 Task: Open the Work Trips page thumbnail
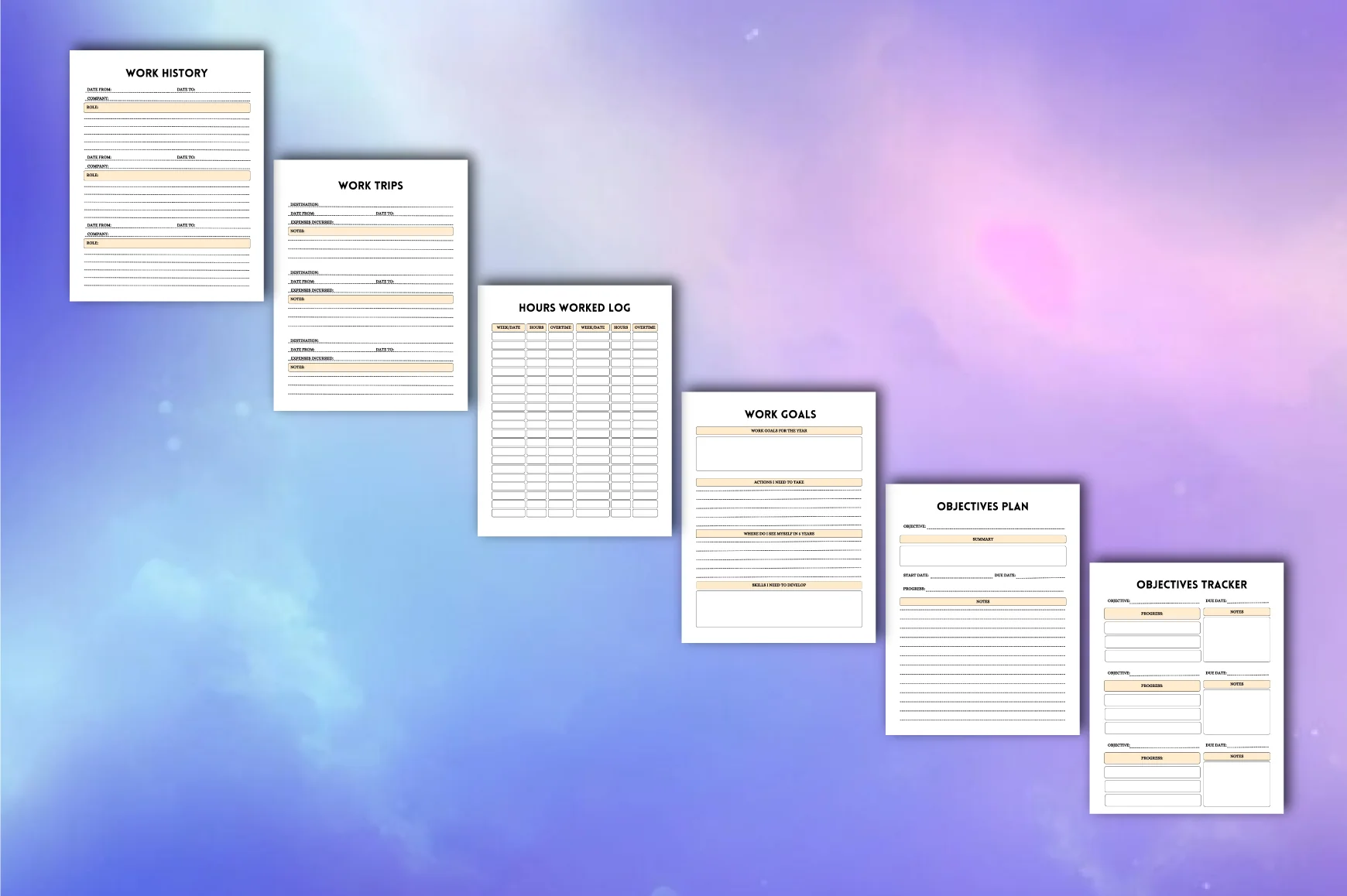(x=371, y=286)
